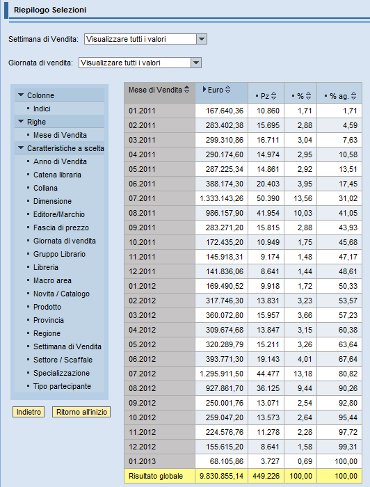Select the Libreria characteristic
The height and width of the screenshot is (487, 370).
tap(46, 267)
